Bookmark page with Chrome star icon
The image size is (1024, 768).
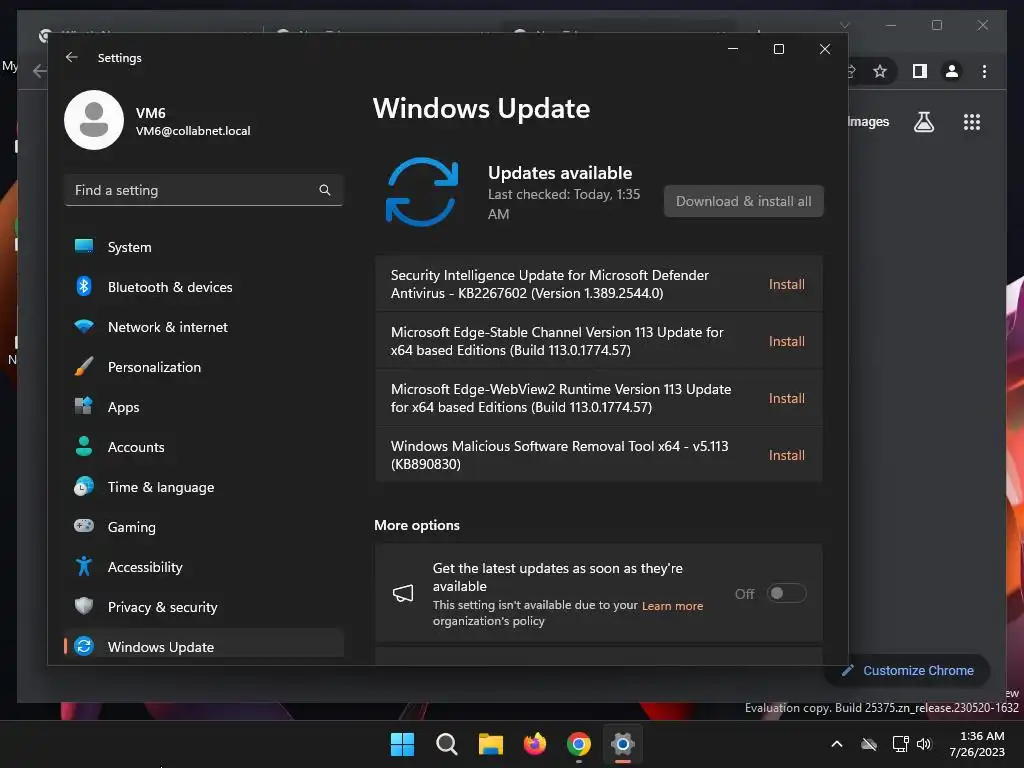click(880, 71)
